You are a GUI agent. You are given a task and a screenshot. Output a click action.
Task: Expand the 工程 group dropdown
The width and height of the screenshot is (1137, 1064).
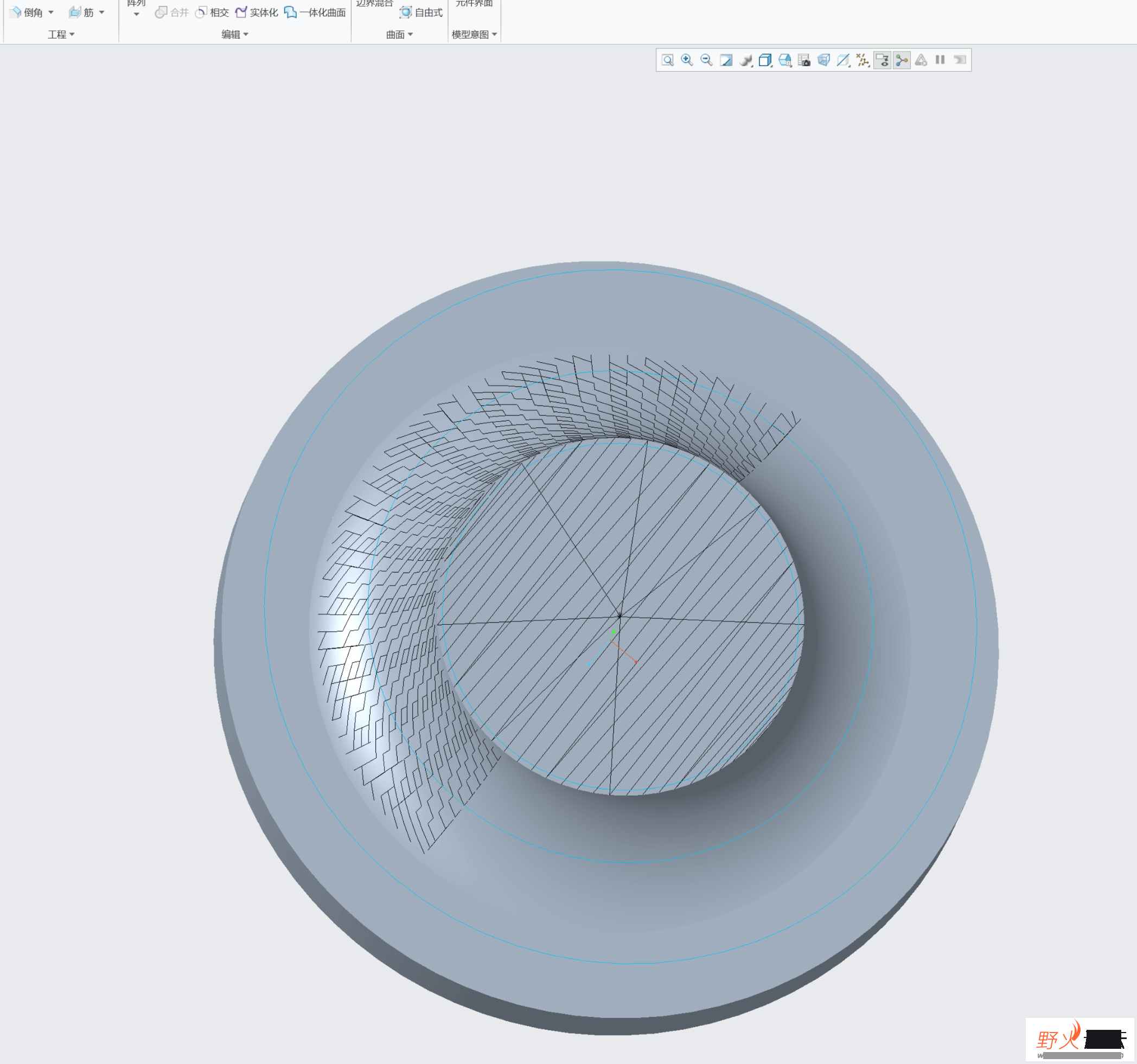pyautogui.click(x=61, y=34)
